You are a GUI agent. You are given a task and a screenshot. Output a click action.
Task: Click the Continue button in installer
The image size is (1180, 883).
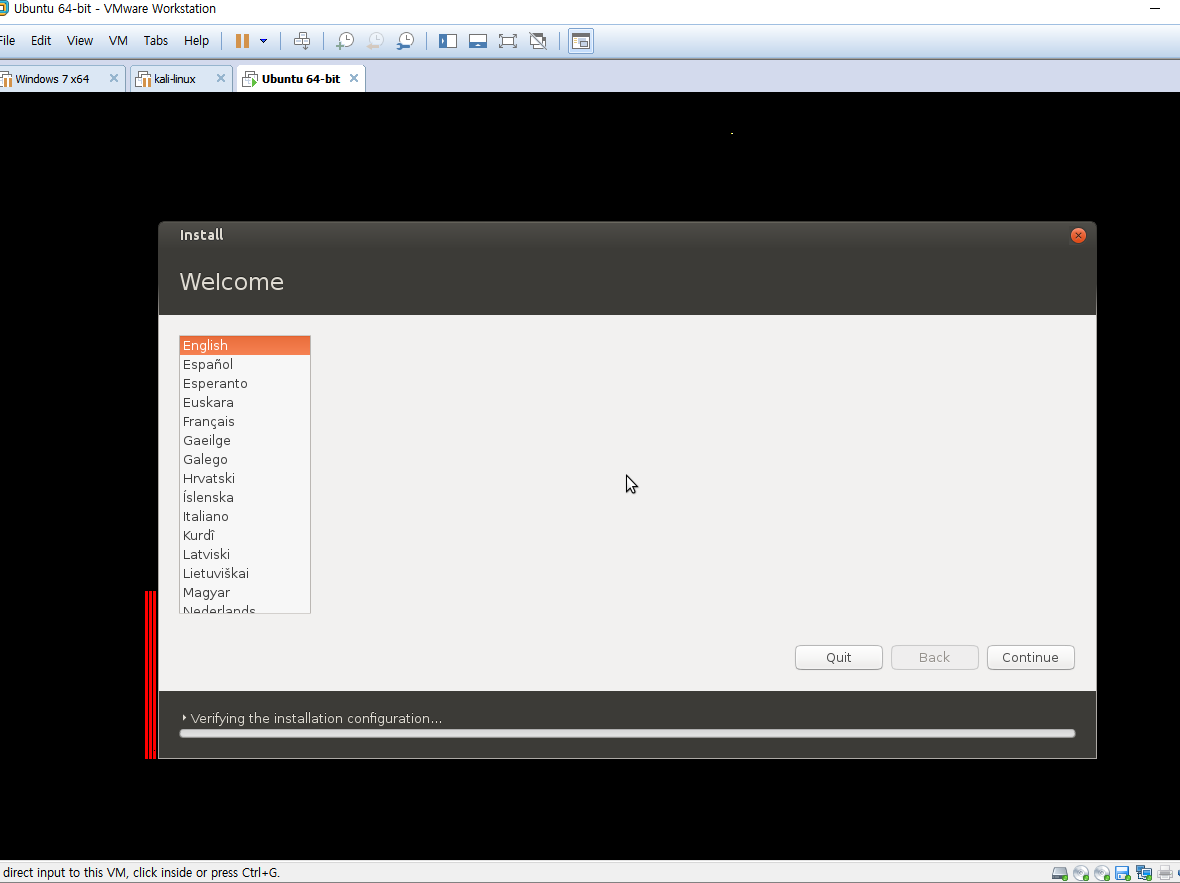(x=1030, y=657)
